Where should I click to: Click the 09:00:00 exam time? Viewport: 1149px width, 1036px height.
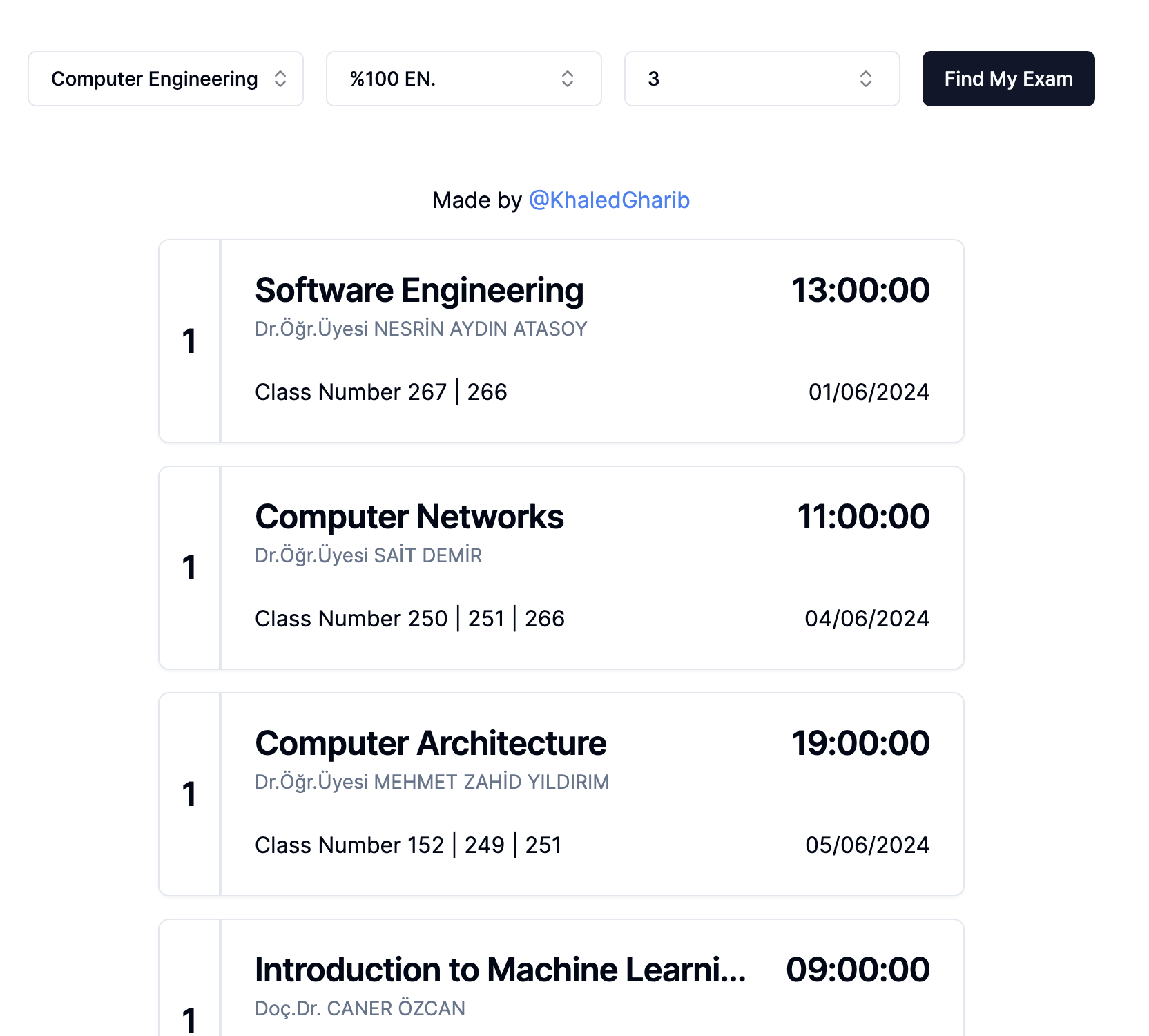(x=858, y=970)
